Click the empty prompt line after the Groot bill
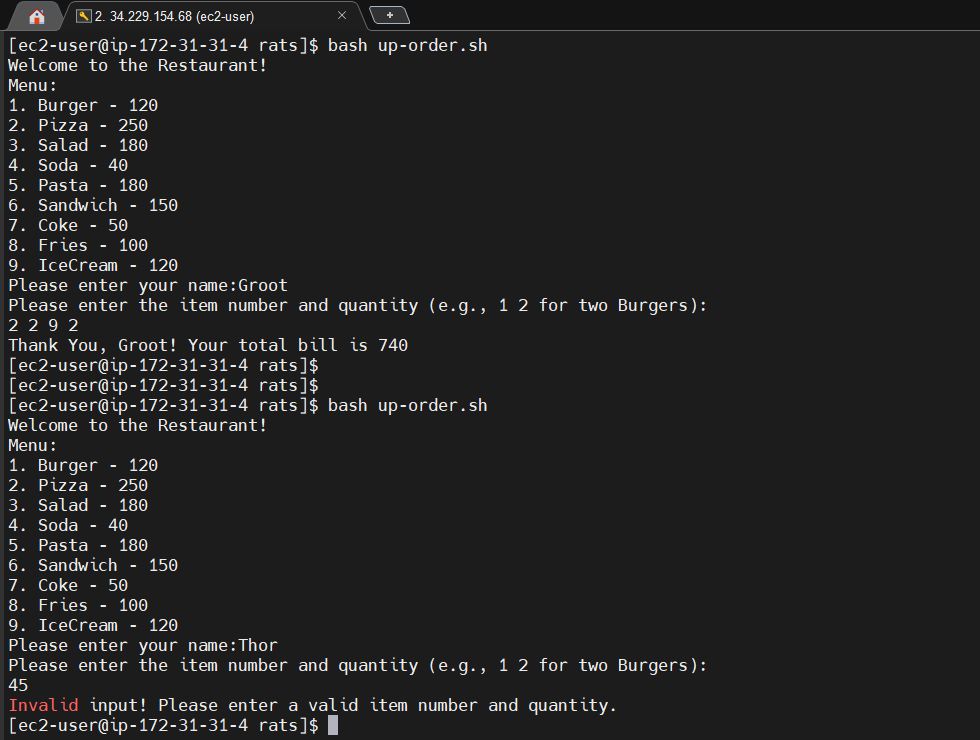Image resolution: width=980 pixels, height=740 pixels. pos(163,366)
